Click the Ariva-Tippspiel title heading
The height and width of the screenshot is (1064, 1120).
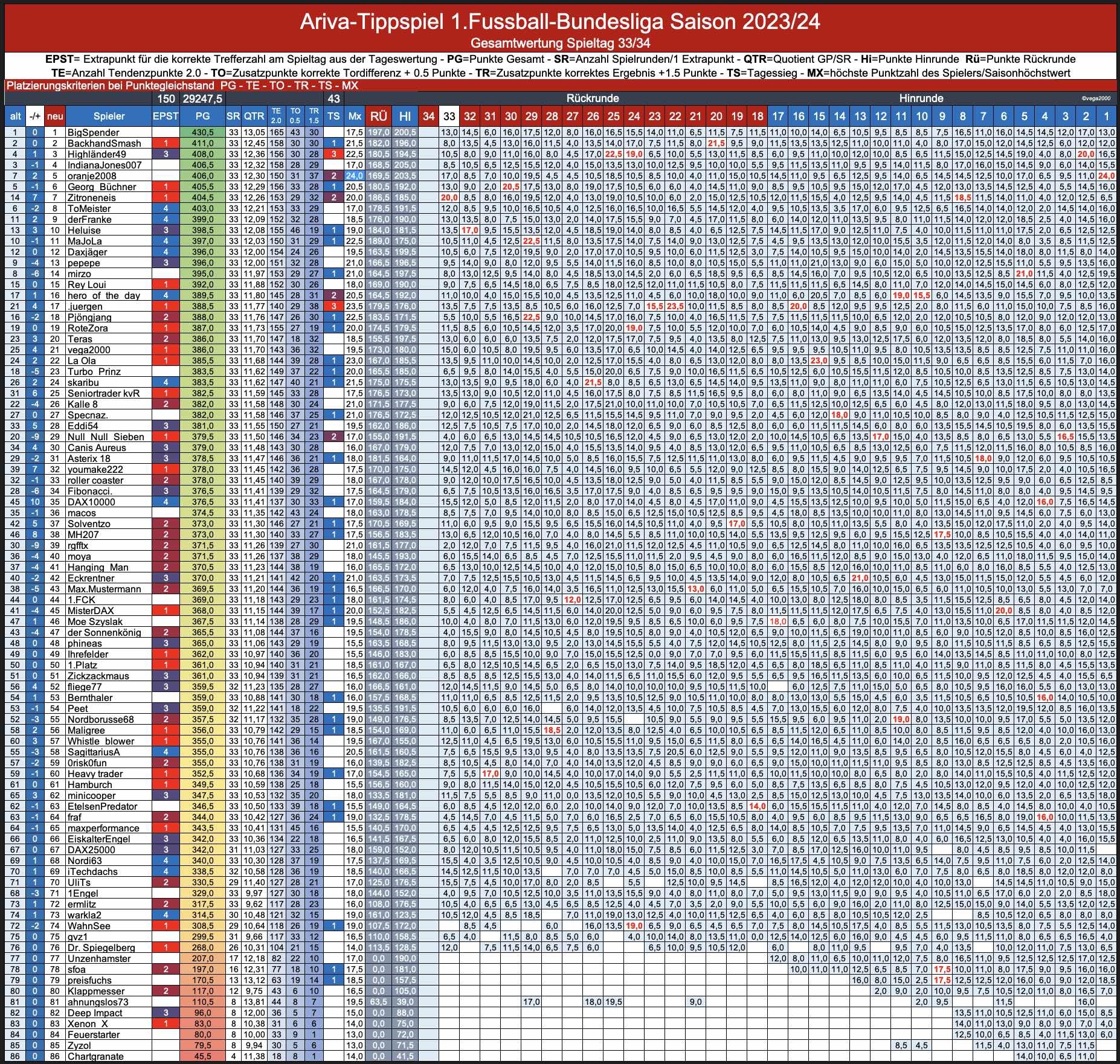pos(559,22)
